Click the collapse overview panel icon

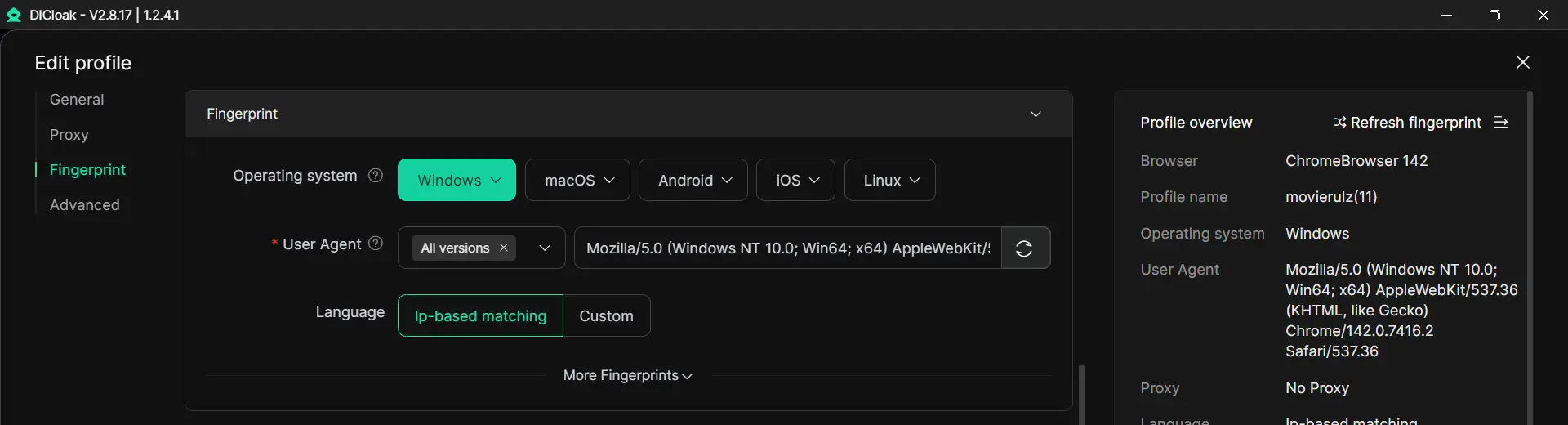tap(1501, 123)
